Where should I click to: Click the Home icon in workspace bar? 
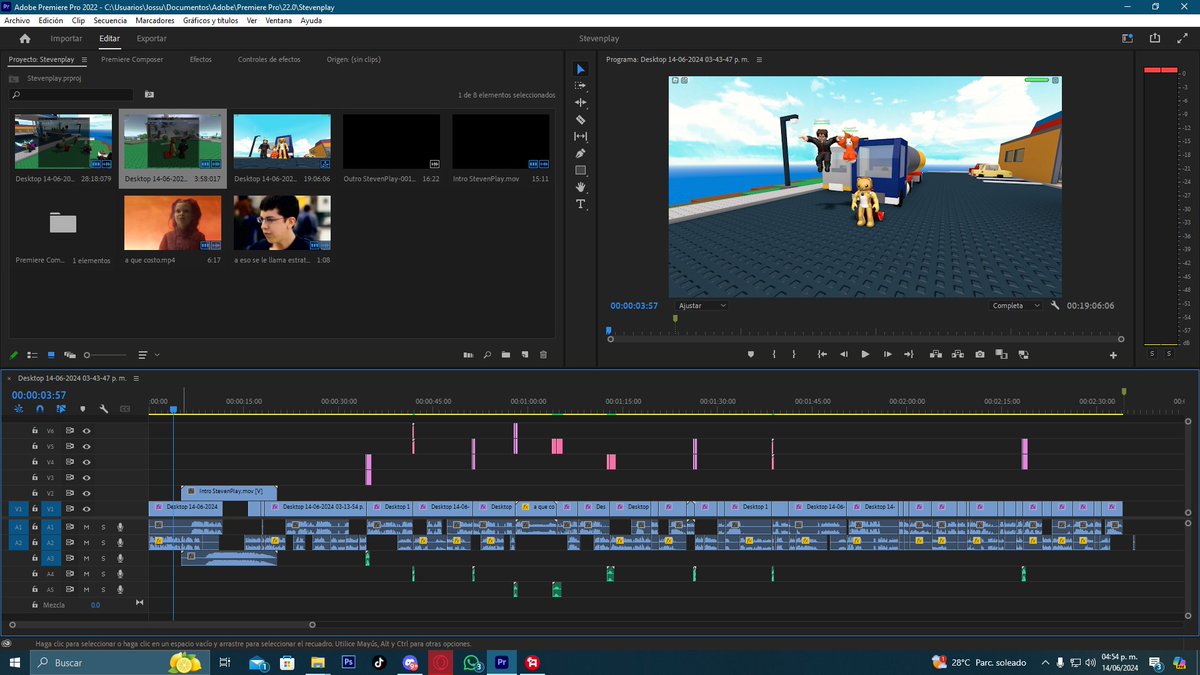coord(25,39)
